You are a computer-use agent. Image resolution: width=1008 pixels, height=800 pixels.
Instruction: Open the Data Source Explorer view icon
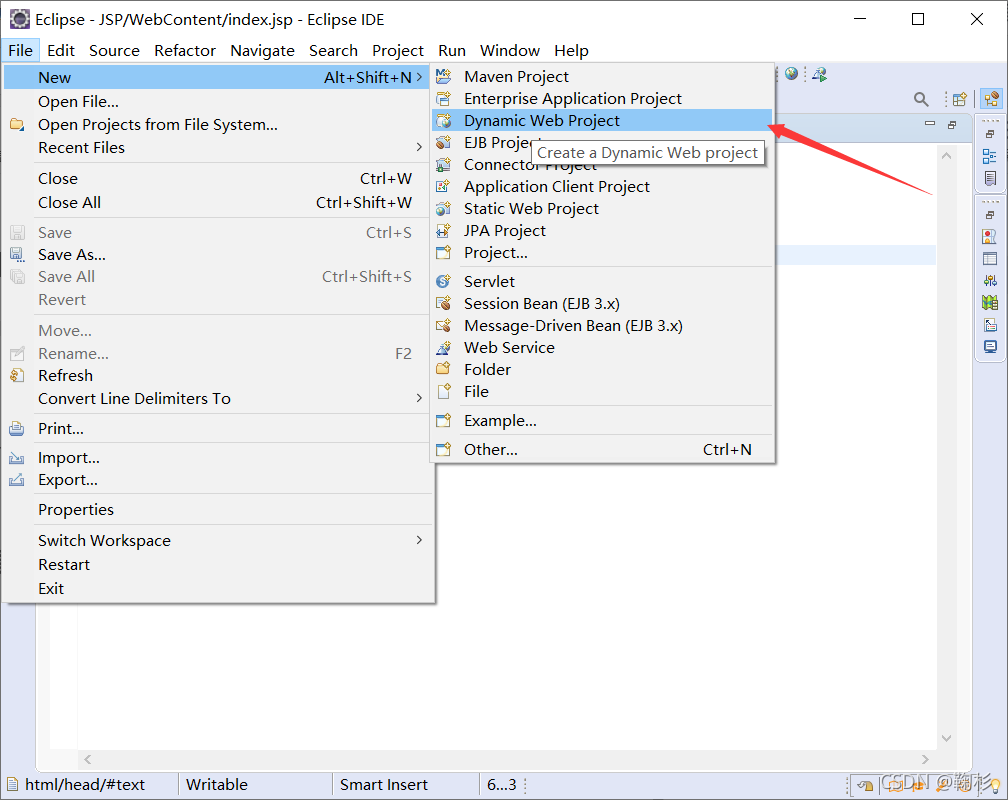990,302
